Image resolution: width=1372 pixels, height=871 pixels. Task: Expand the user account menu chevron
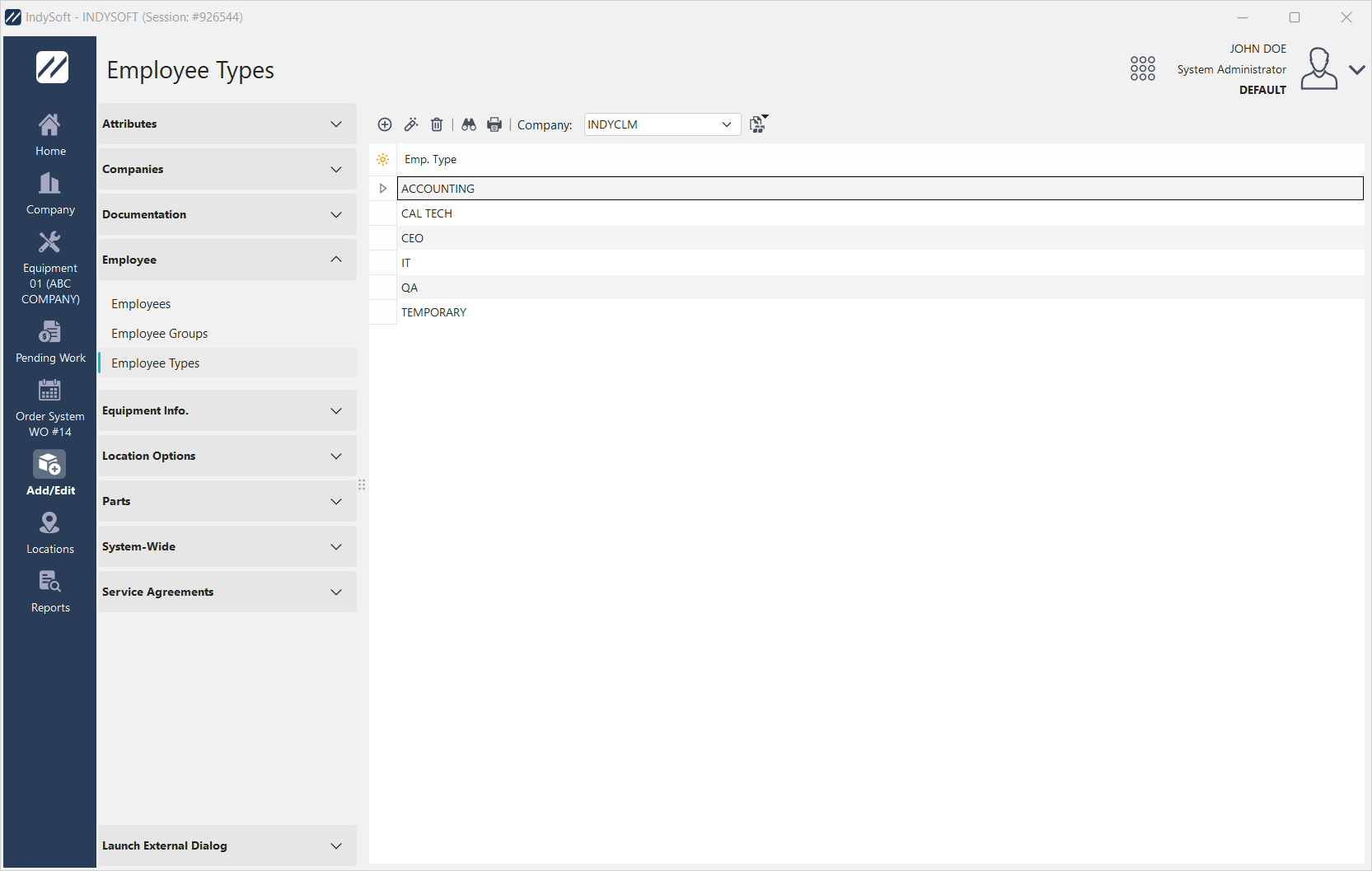pyautogui.click(x=1357, y=70)
